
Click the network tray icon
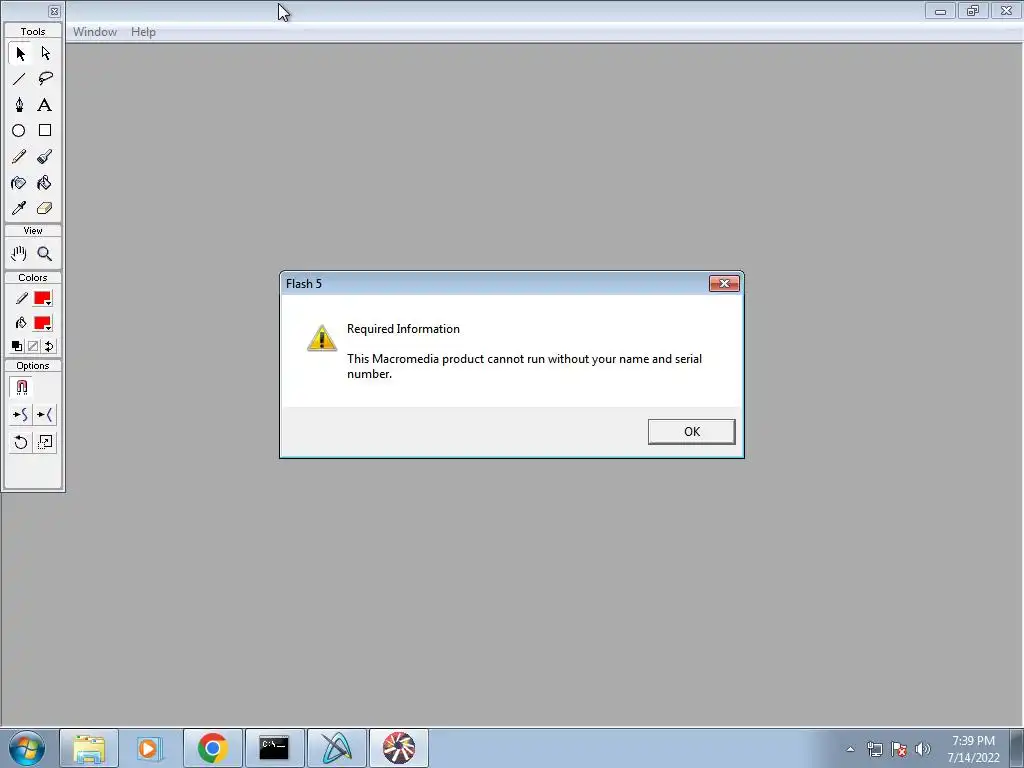point(875,749)
